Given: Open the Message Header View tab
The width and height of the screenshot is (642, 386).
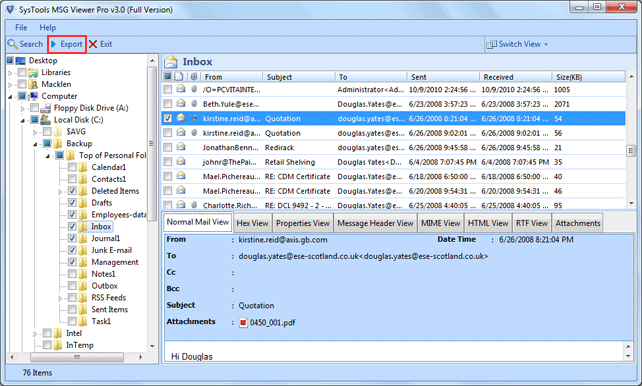Looking at the screenshot, I should 375,223.
